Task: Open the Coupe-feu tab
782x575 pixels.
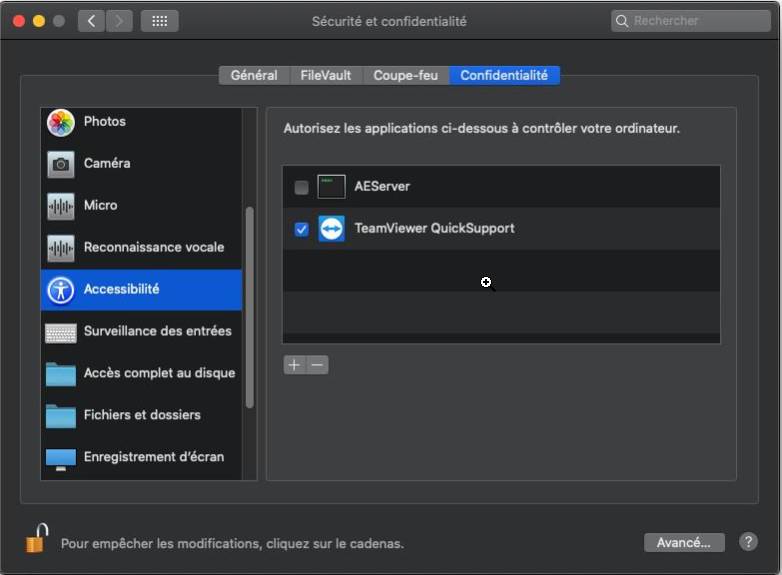Action: (x=405, y=75)
